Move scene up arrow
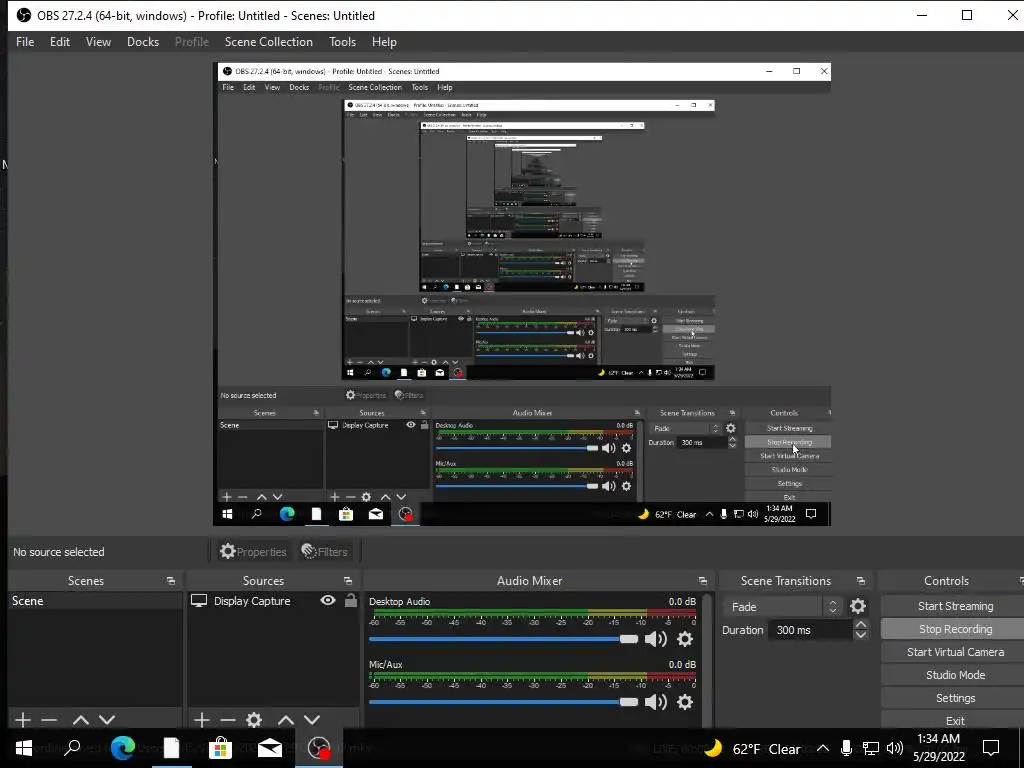The height and width of the screenshot is (768, 1024). click(x=81, y=720)
